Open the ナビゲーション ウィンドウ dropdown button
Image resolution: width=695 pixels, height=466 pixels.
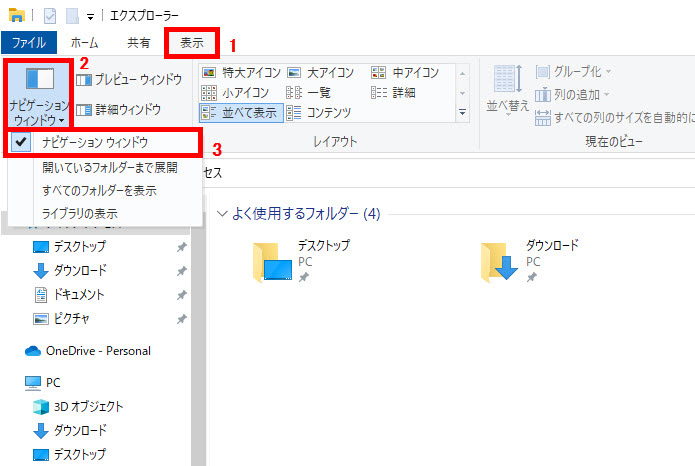40,91
